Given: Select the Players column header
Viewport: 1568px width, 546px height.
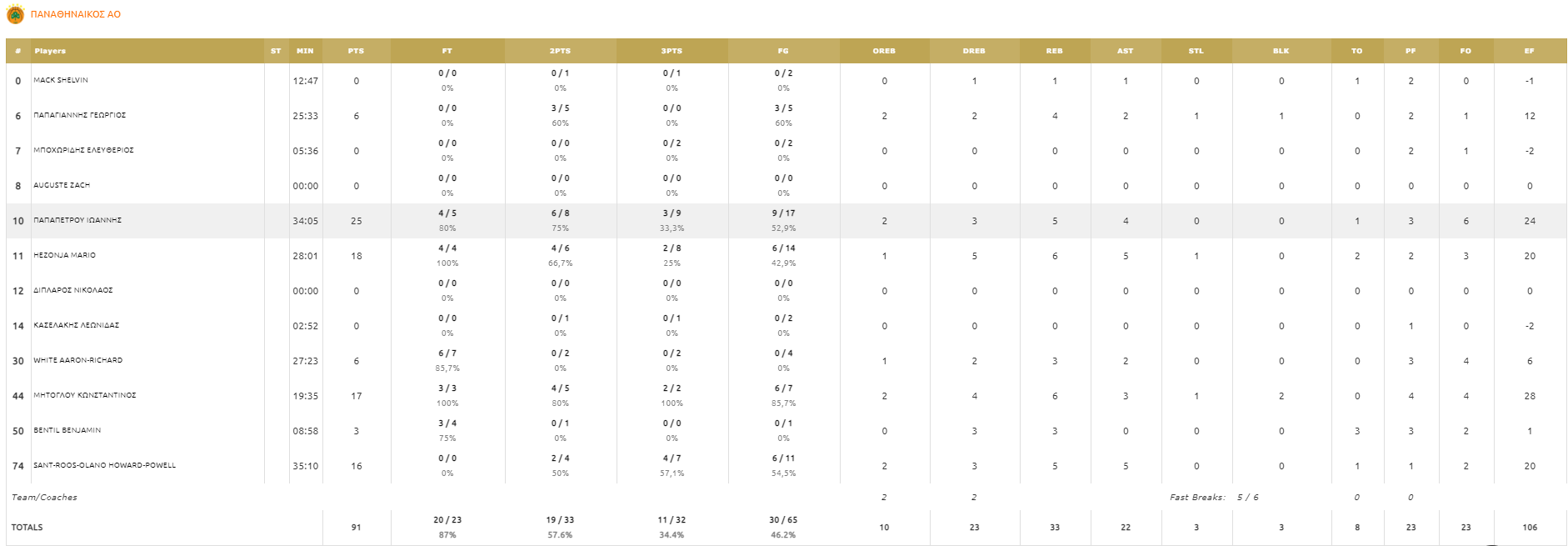Looking at the screenshot, I should (x=50, y=51).
